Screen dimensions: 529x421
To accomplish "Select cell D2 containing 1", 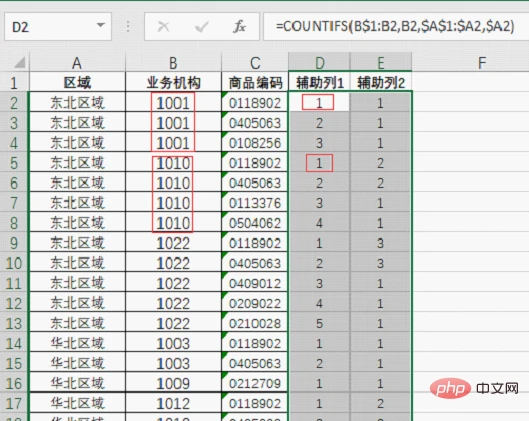I will [x=319, y=103].
